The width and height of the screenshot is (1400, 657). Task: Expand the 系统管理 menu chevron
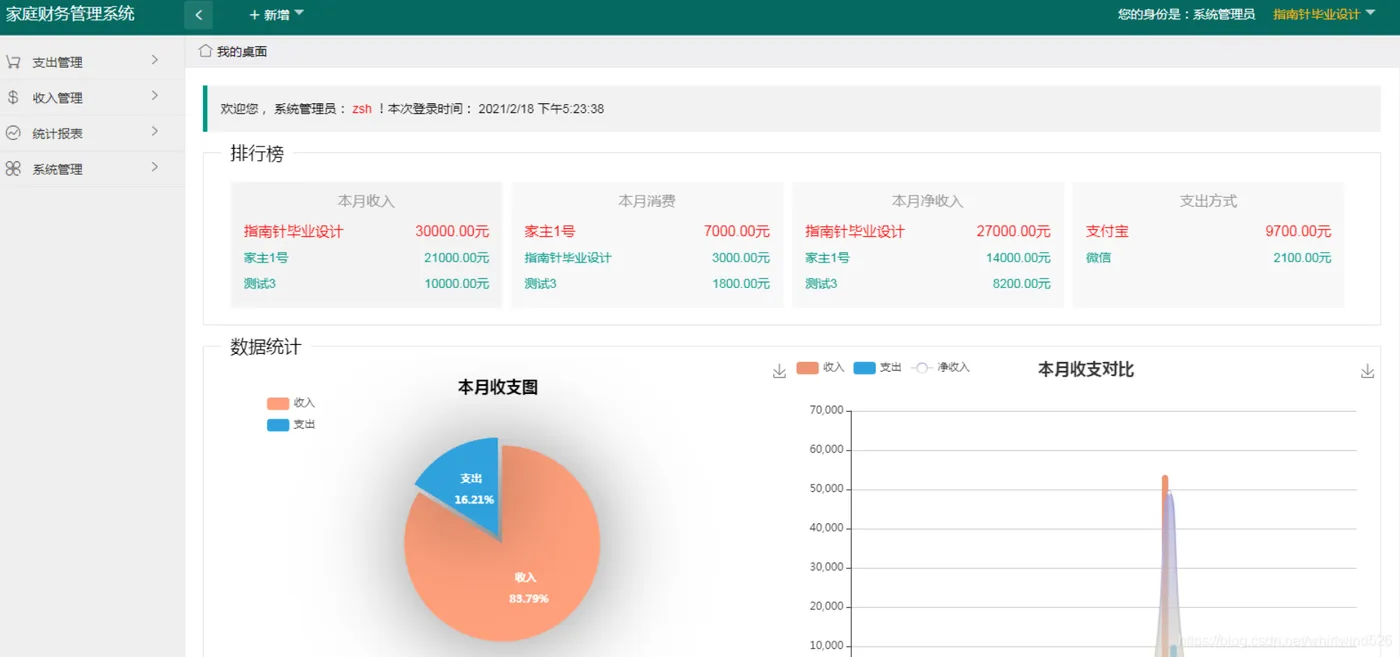(x=155, y=168)
